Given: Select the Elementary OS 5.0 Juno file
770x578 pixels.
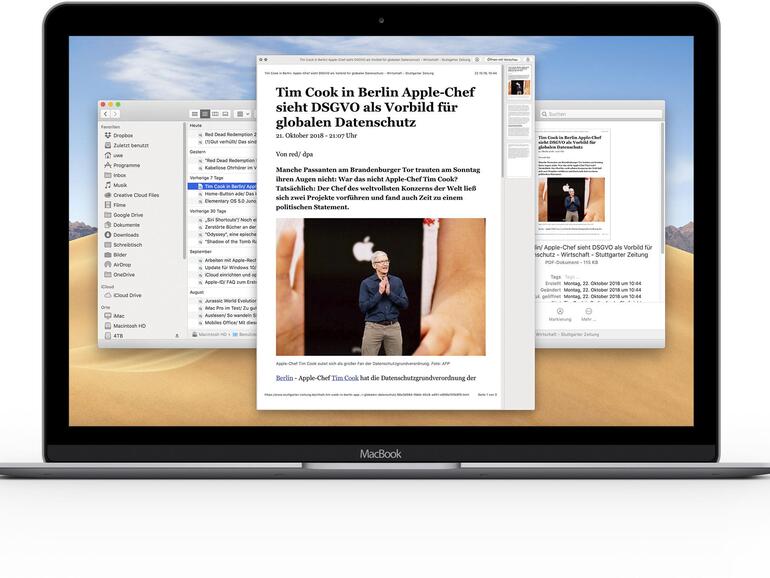Looking at the screenshot, I should [x=222, y=201].
